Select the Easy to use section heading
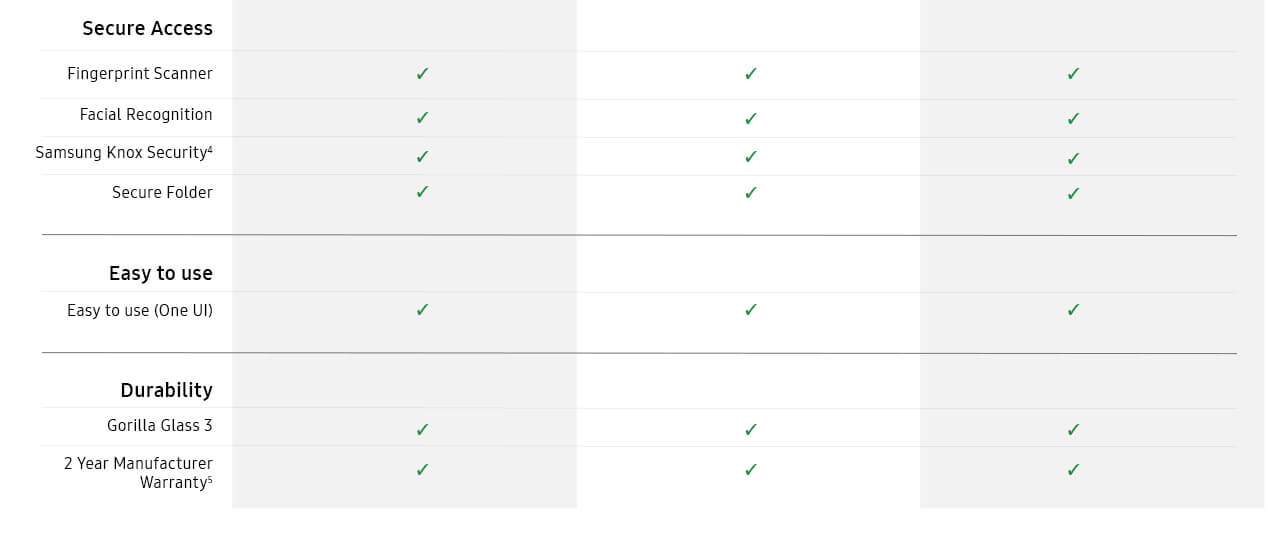This screenshot has height=533, width=1280. coord(160,273)
